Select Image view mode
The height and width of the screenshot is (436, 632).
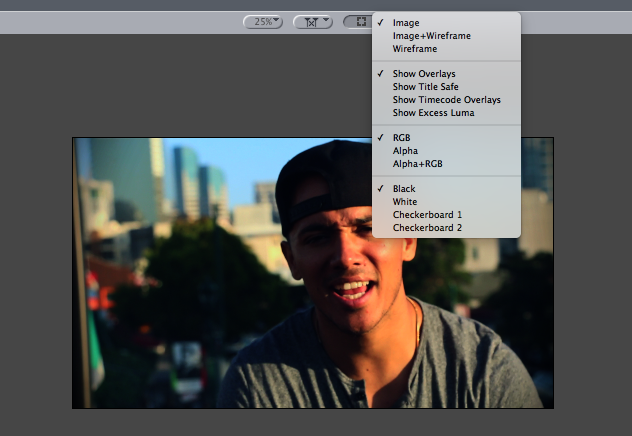[446, 23]
